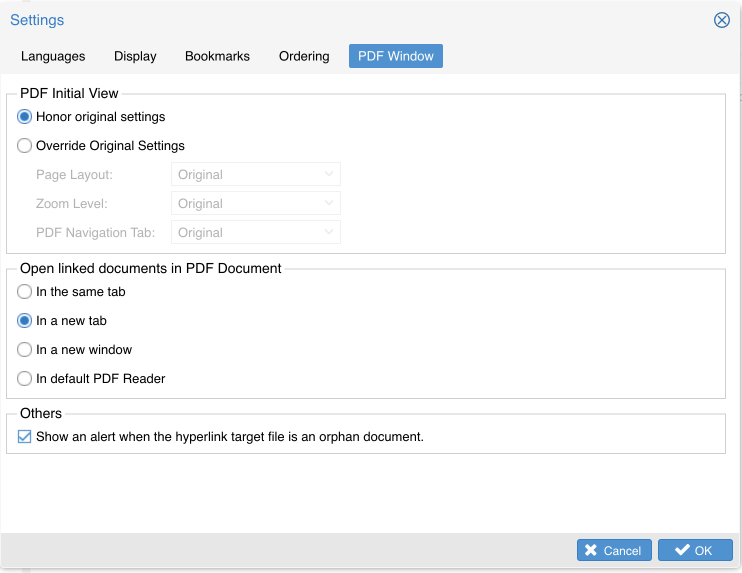Click the PDF Window tab
Screen dimensions: 742x573
[396, 56]
